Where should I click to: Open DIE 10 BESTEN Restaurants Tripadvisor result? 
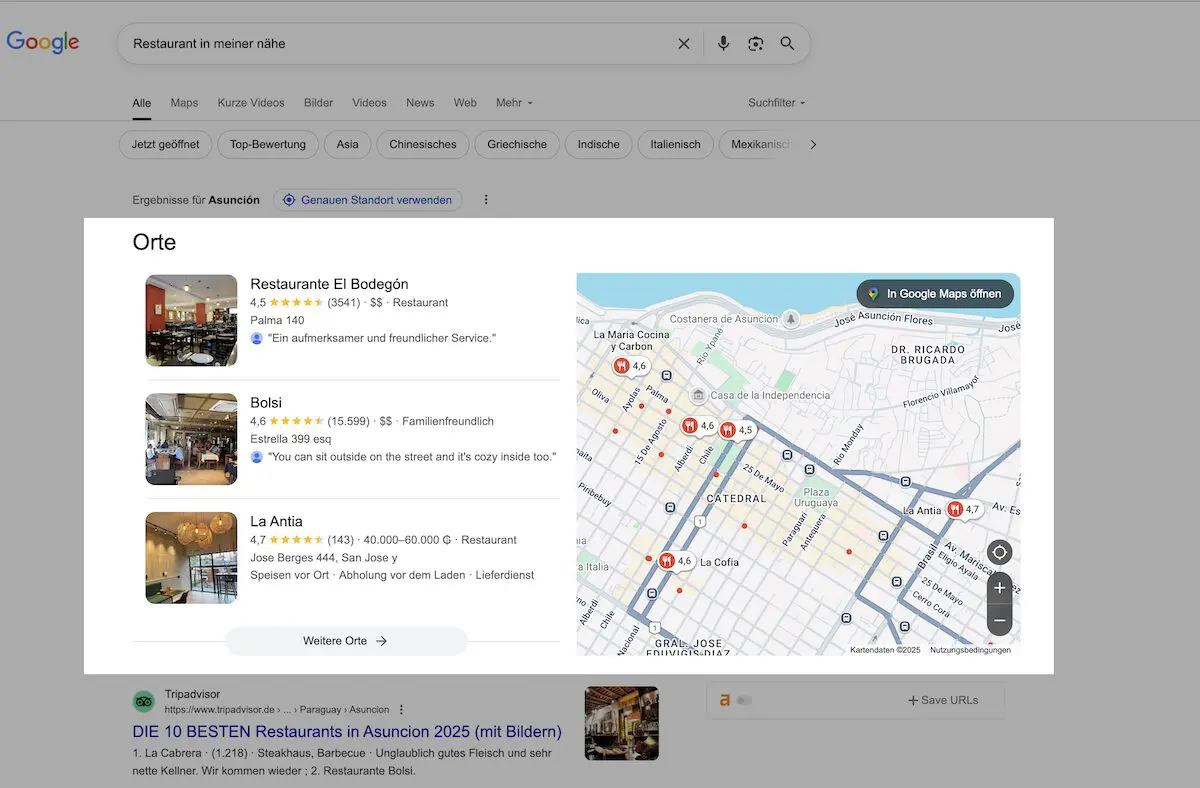(347, 732)
